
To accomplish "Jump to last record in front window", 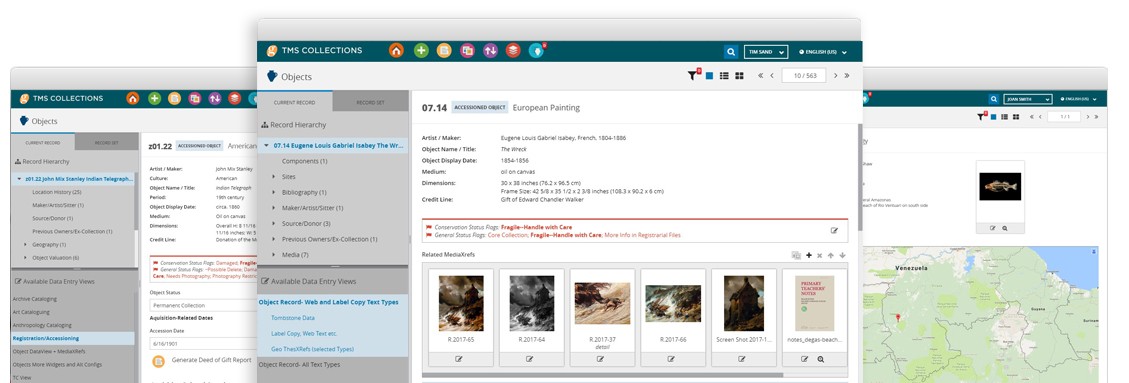I will click(x=847, y=76).
